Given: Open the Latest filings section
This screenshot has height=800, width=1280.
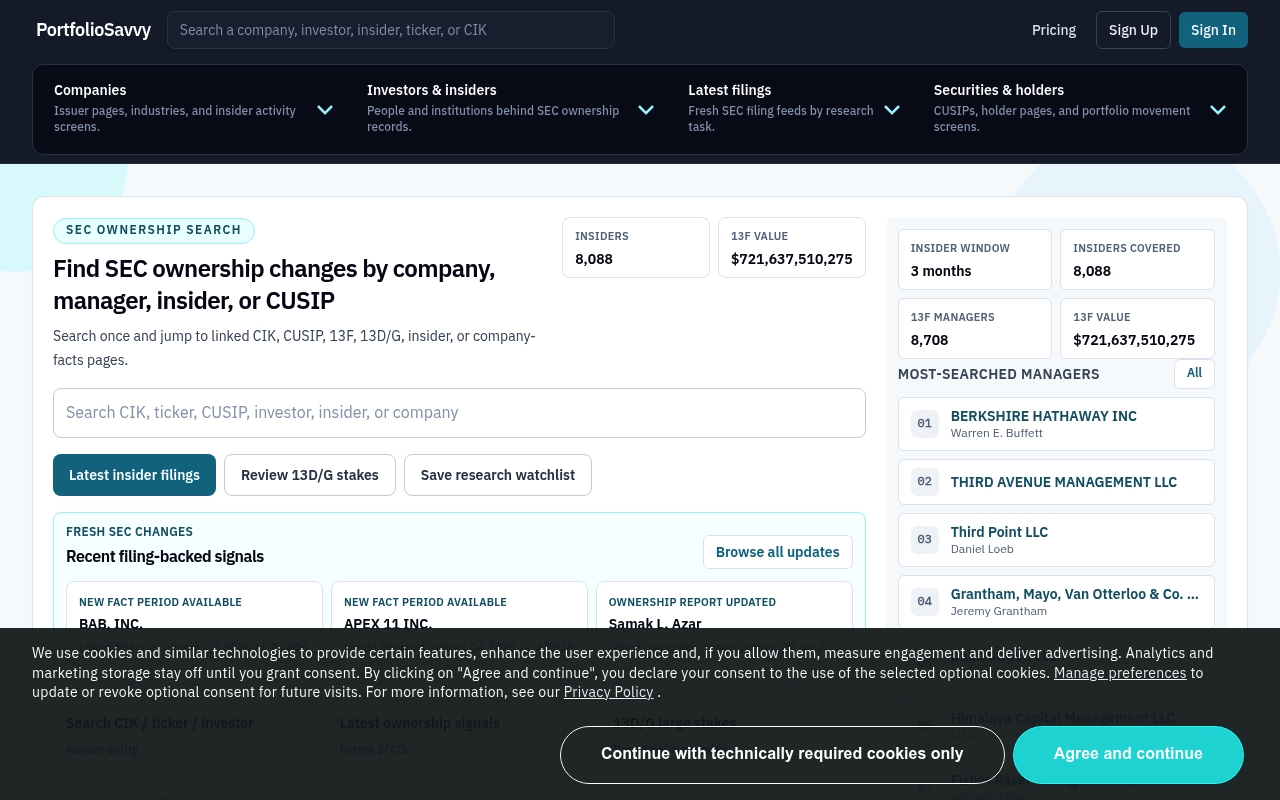Looking at the screenshot, I should (x=794, y=109).
